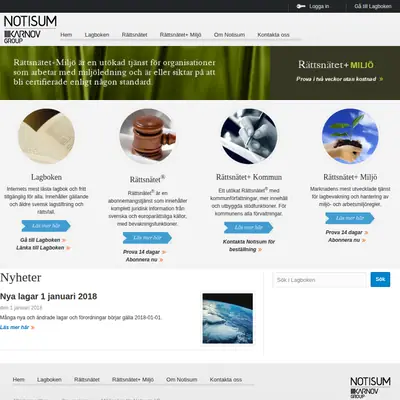The width and height of the screenshot is (400, 400).
Task: Open Kontakta oss in the footer navigation
Action: tap(226, 380)
